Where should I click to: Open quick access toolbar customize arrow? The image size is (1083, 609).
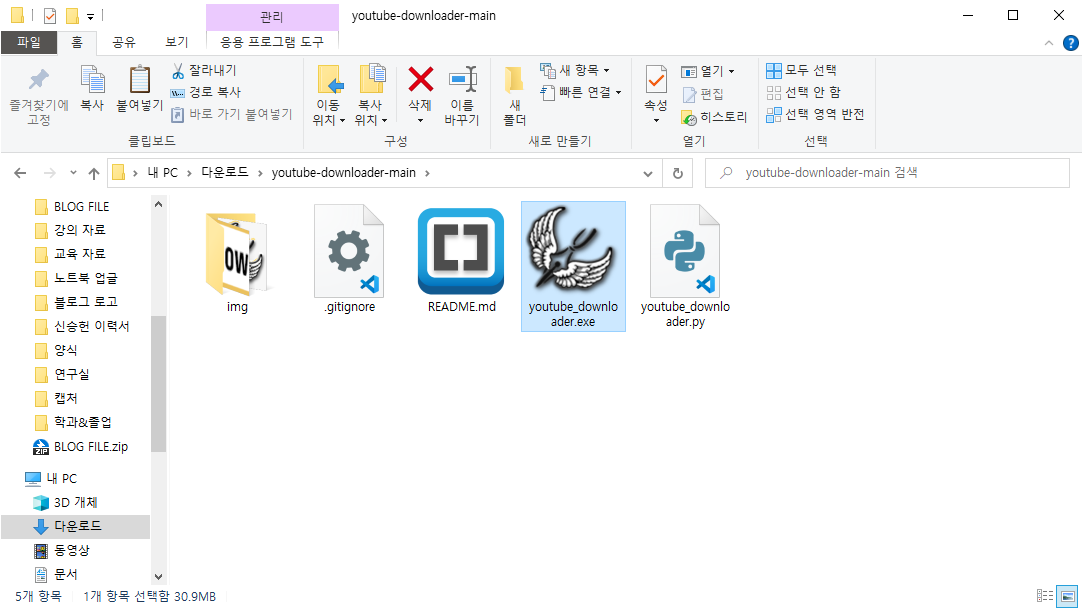click(x=90, y=16)
